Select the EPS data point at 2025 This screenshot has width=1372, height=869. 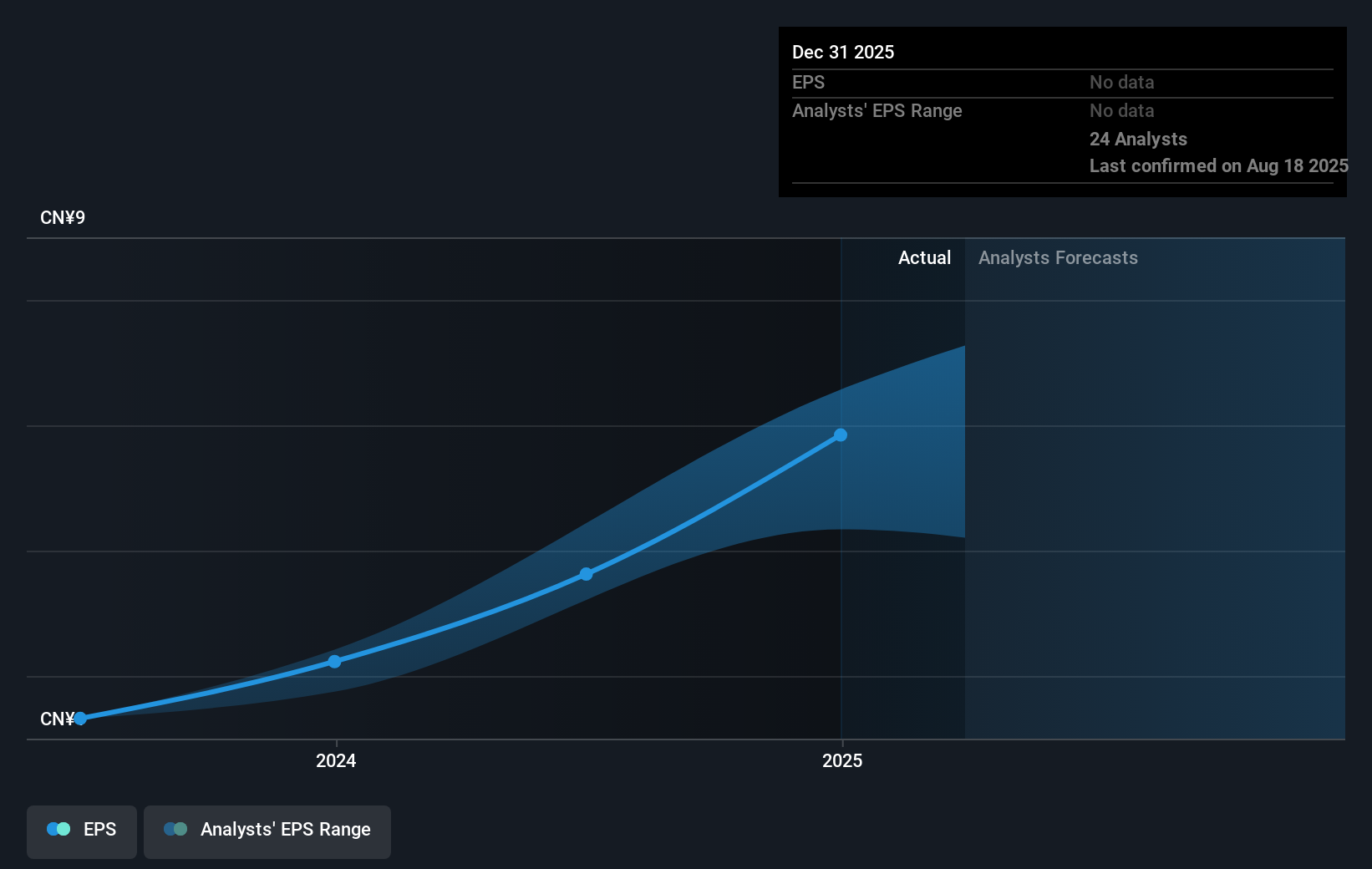click(840, 434)
